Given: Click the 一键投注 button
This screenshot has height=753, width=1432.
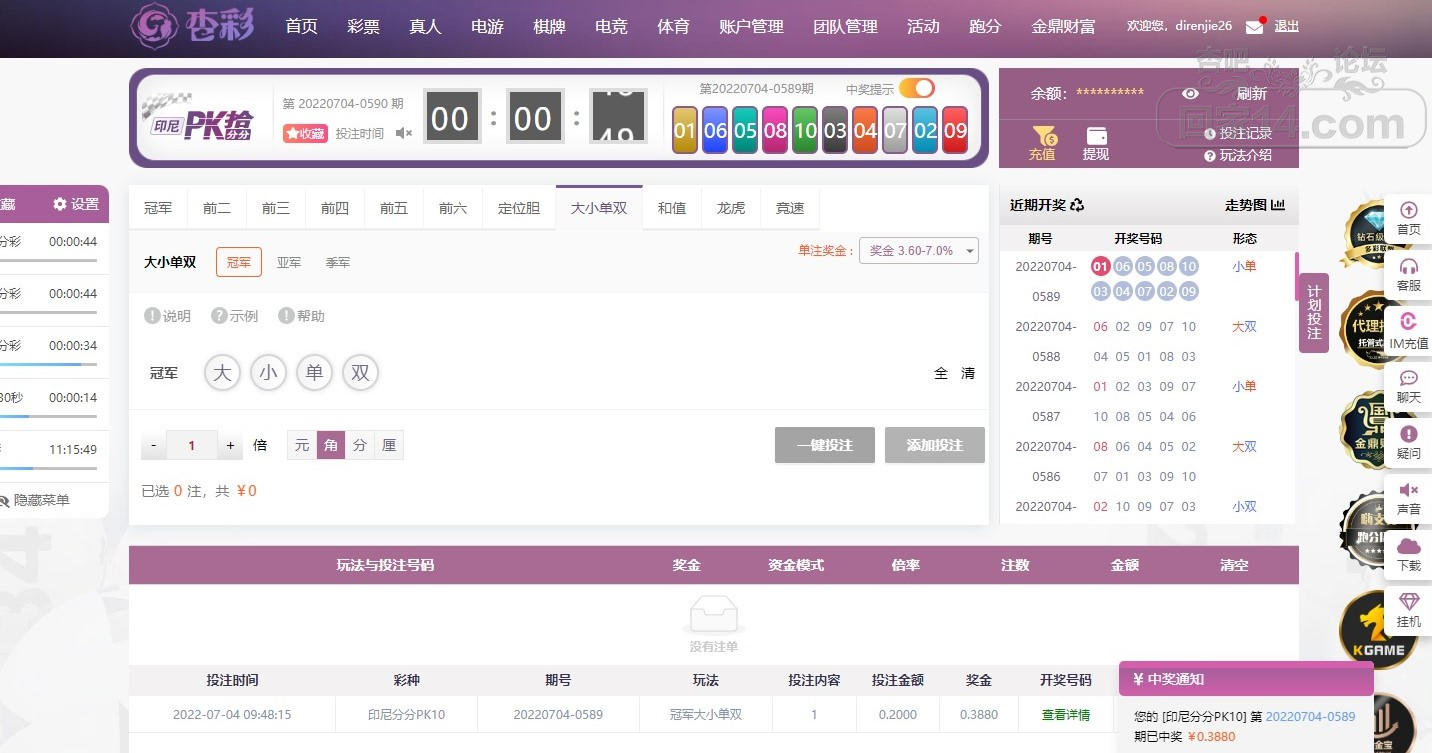Looking at the screenshot, I should click(x=824, y=445).
